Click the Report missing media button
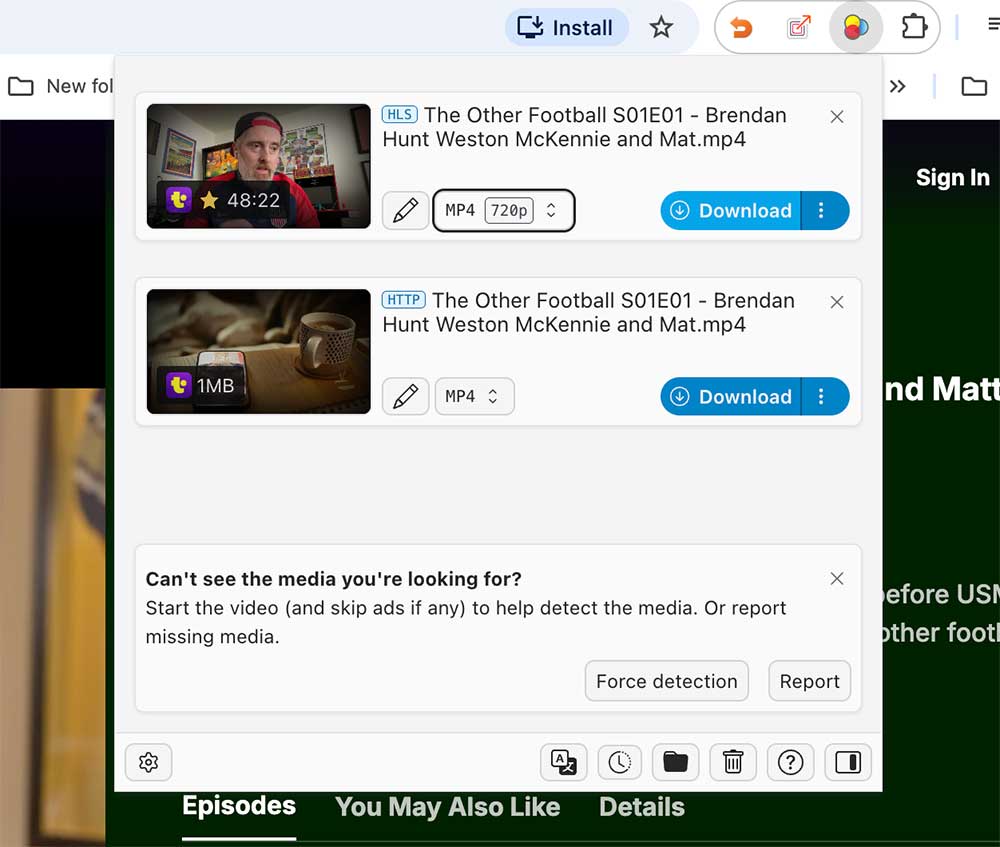This screenshot has height=847, width=1000. pyautogui.click(x=809, y=681)
